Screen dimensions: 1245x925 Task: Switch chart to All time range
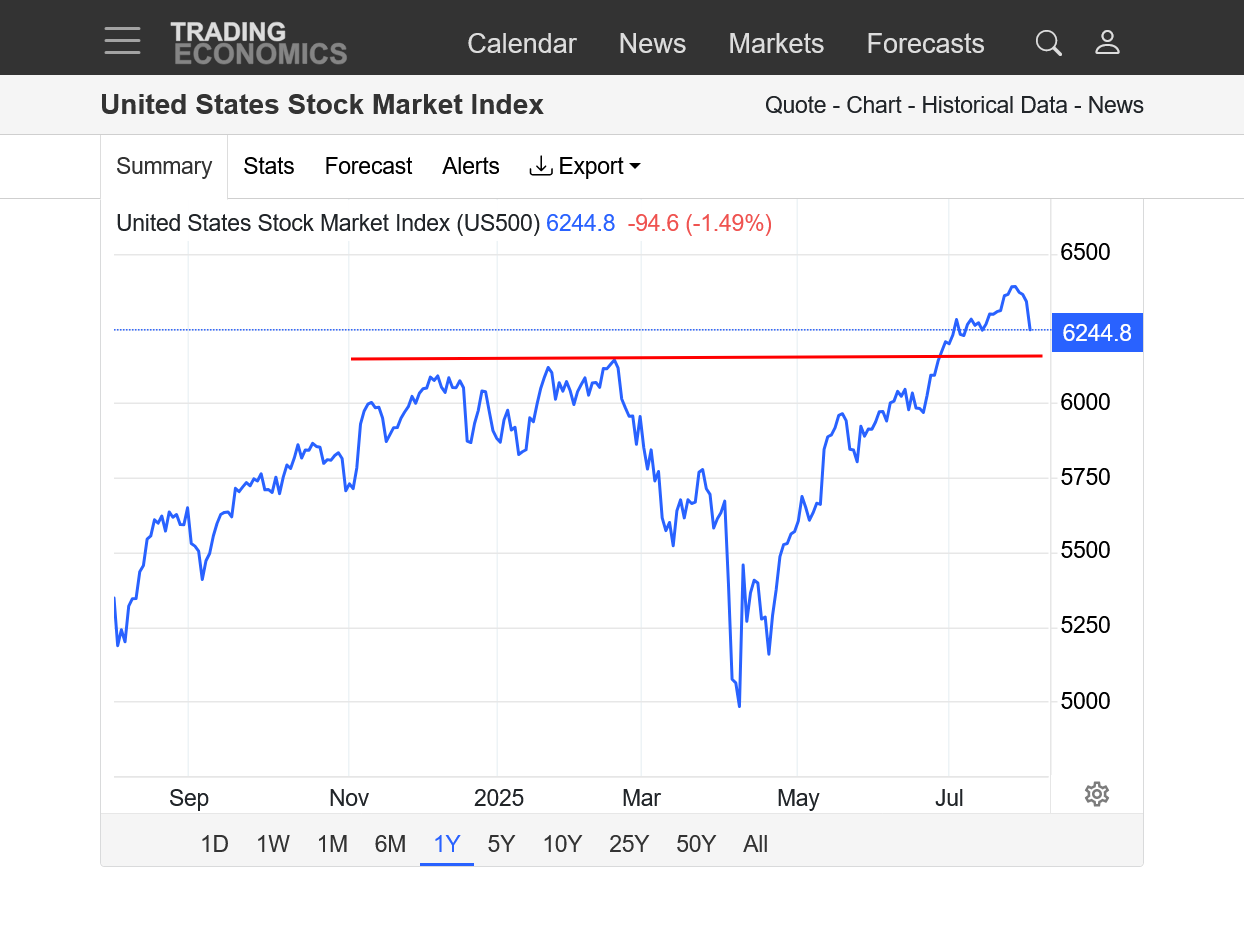pos(756,845)
